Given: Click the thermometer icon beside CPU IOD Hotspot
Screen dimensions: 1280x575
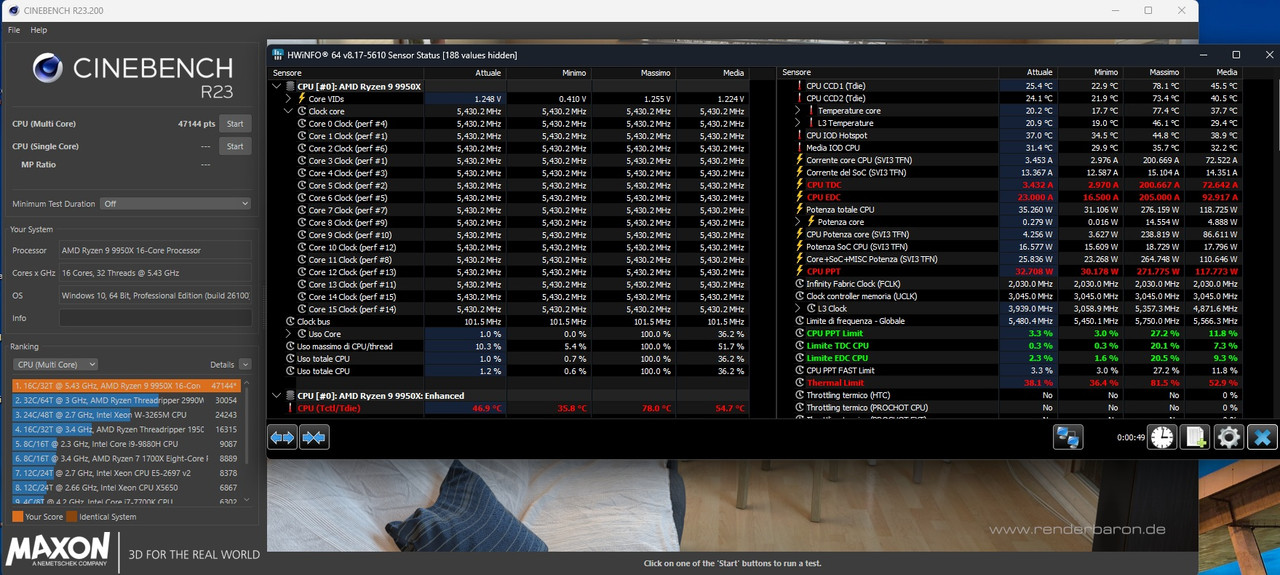Looking at the screenshot, I should 799,135.
